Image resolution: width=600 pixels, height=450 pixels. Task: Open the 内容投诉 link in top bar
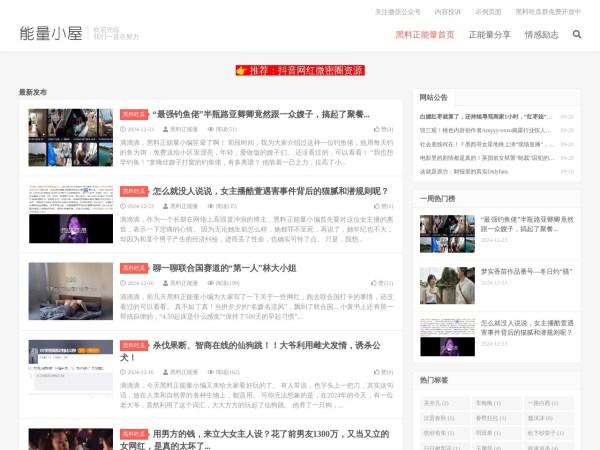coord(448,11)
